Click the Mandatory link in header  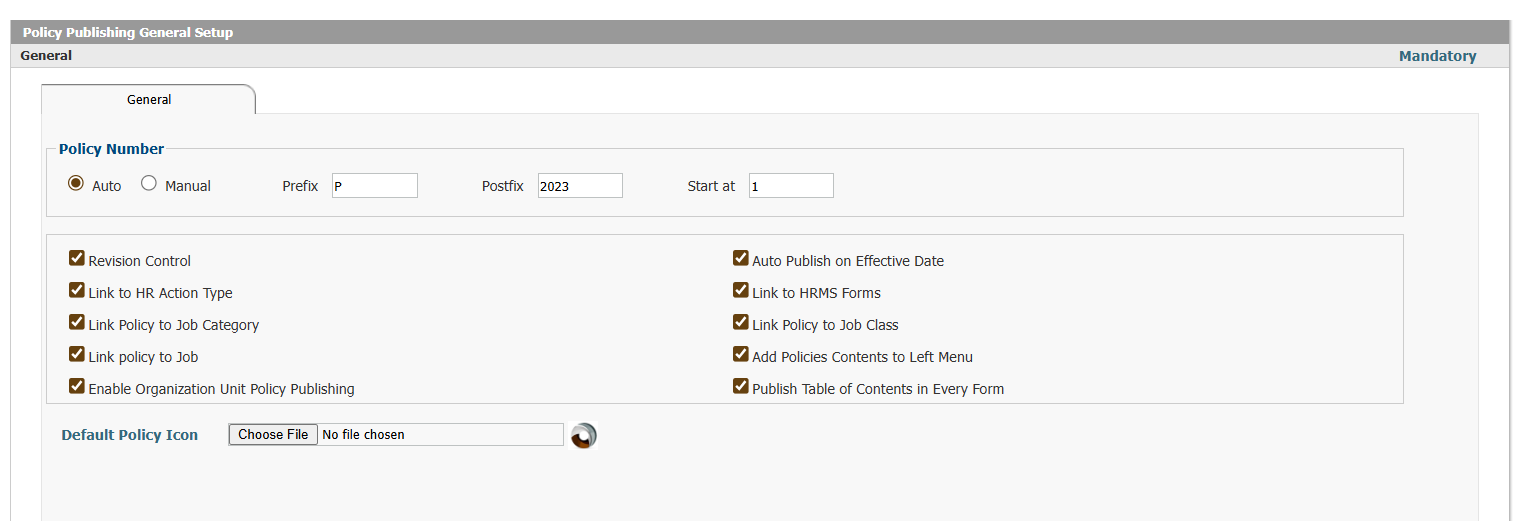pos(1437,56)
